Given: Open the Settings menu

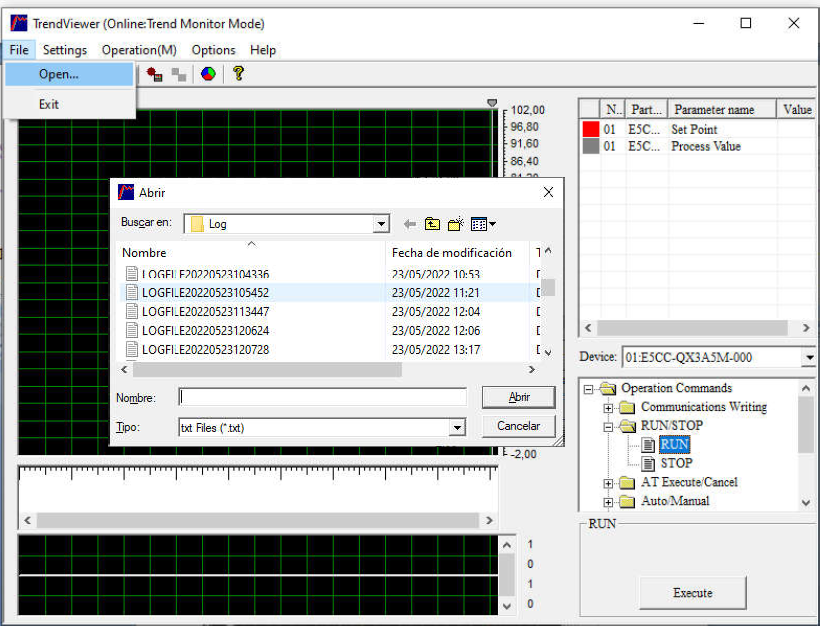Looking at the screenshot, I should (x=65, y=50).
